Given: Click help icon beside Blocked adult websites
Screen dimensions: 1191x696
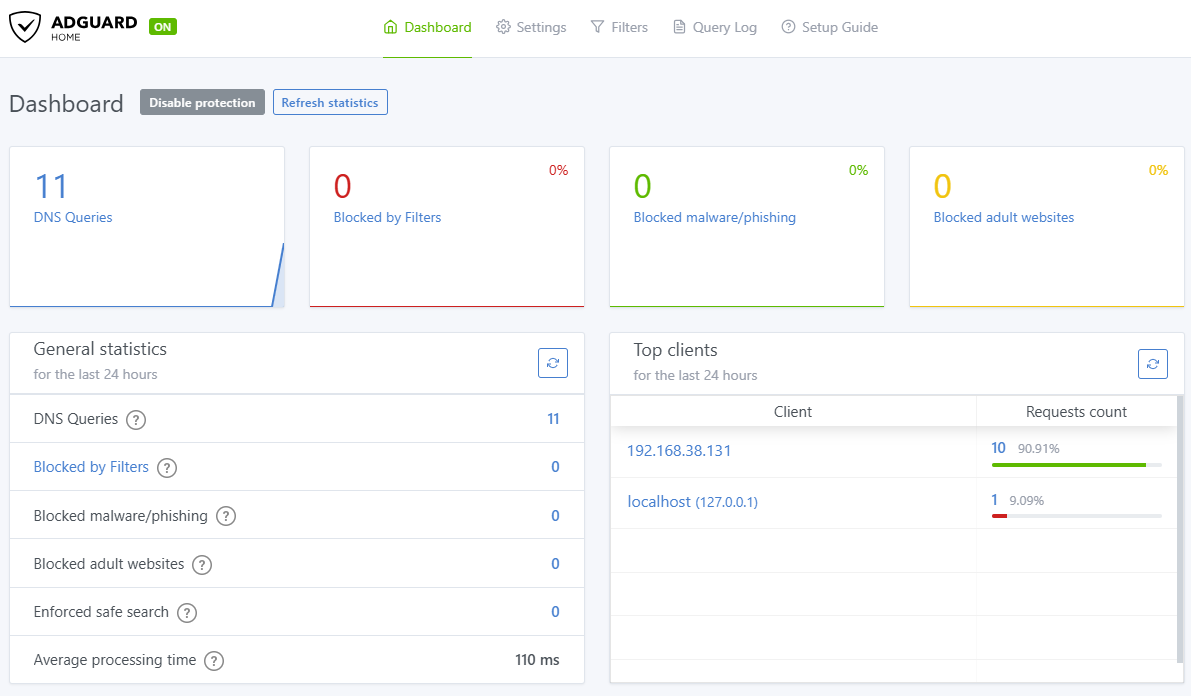Looking at the screenshot, I should (202, 565).
